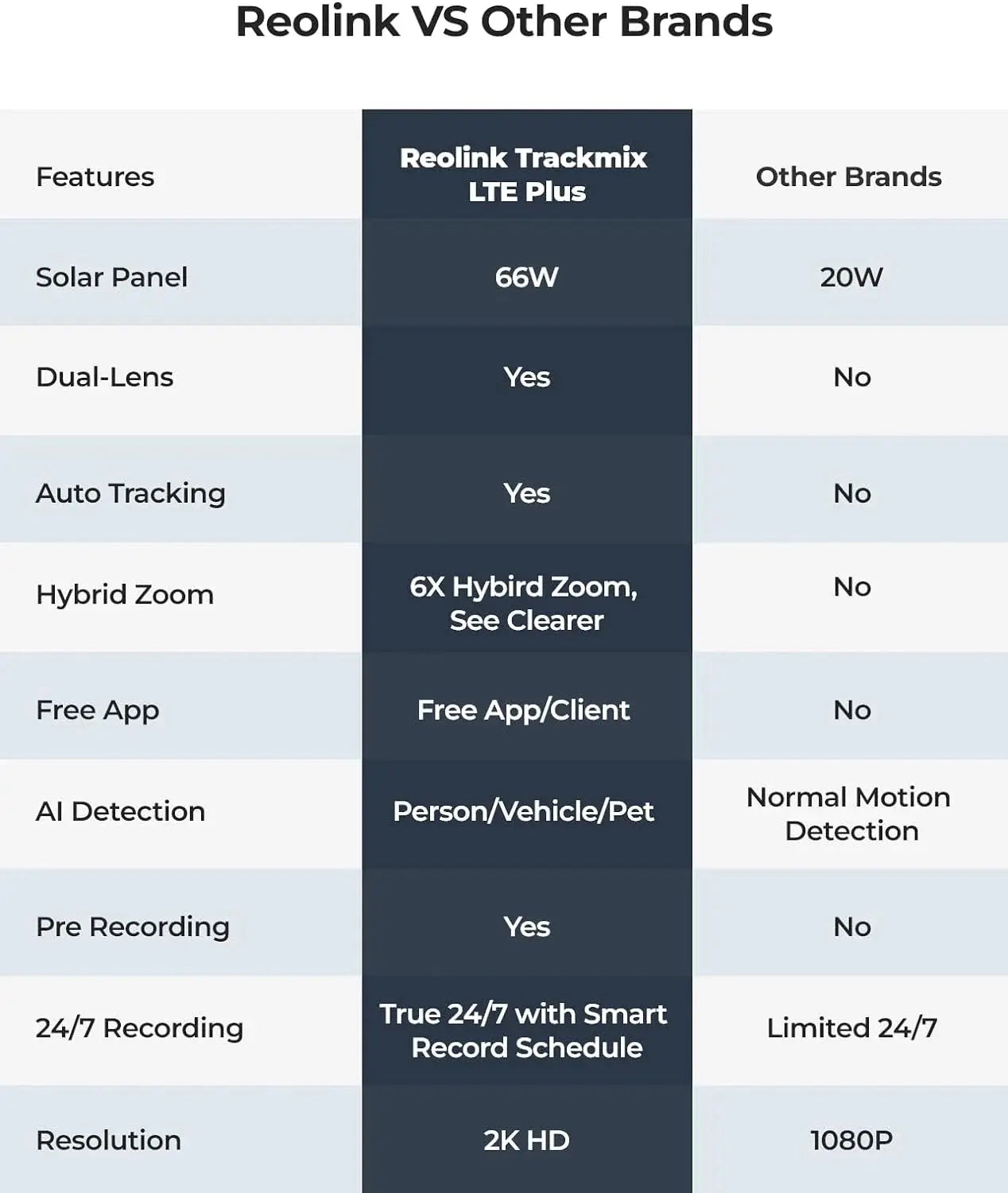
Task: Click the "6X Hybird Zoom, See Clearer" cell
Action: point(525,603)
